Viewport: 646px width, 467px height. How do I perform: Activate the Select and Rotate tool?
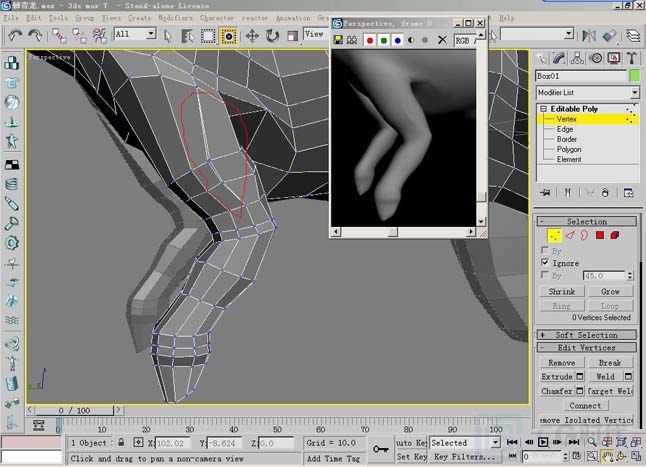[x=272, y=36]
